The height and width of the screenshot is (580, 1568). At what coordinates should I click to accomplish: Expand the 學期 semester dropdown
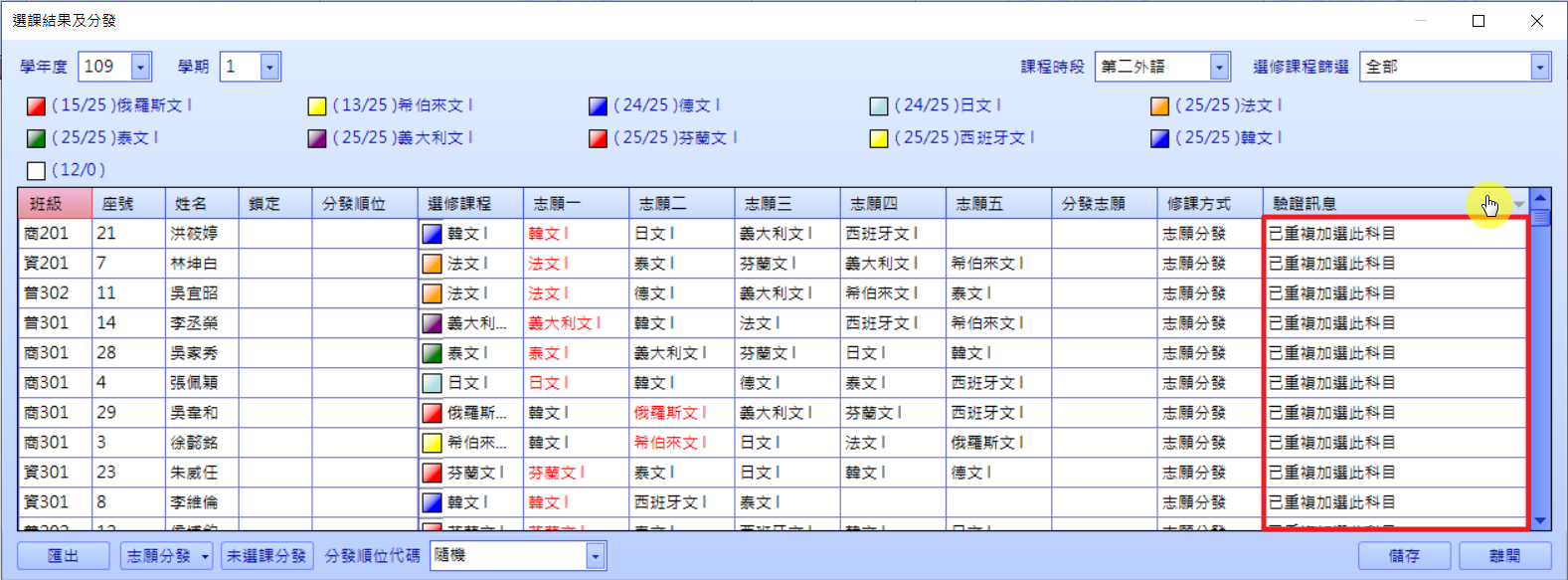(269, 67)
